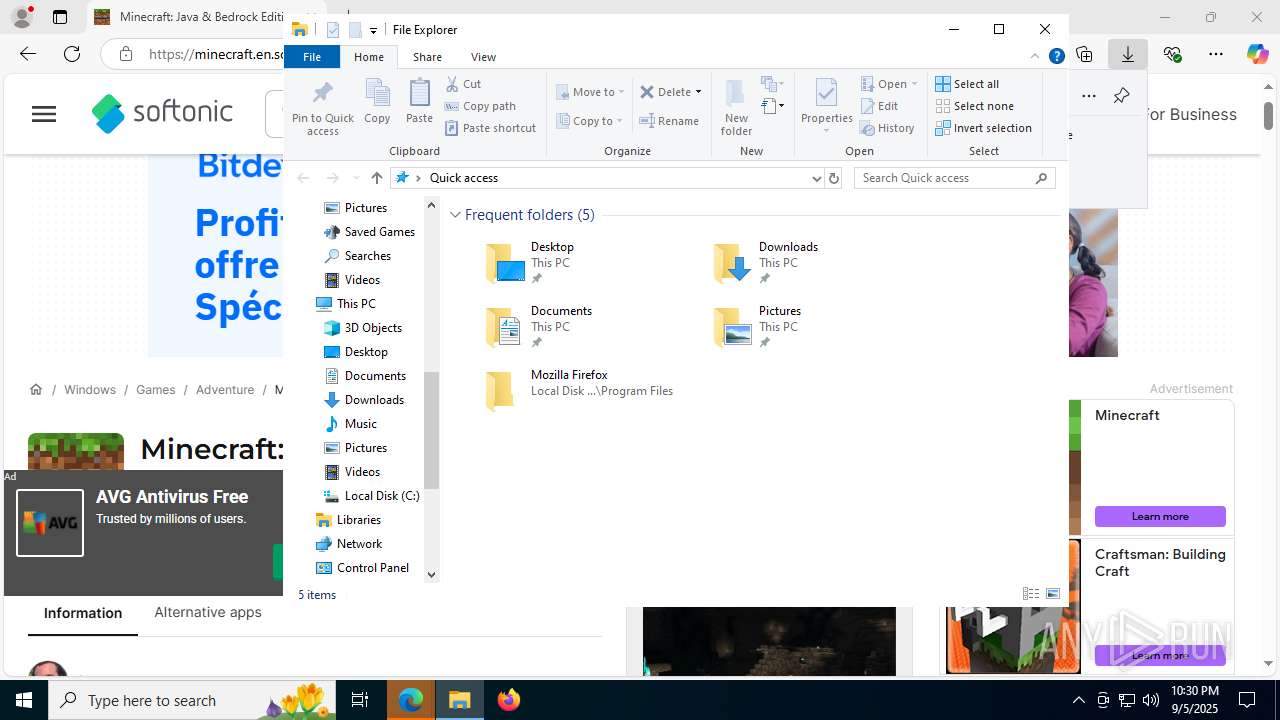Click Open in the Open group
Image resolution: width=1280 pixels, height=720 pixels.
click(888, 84)
